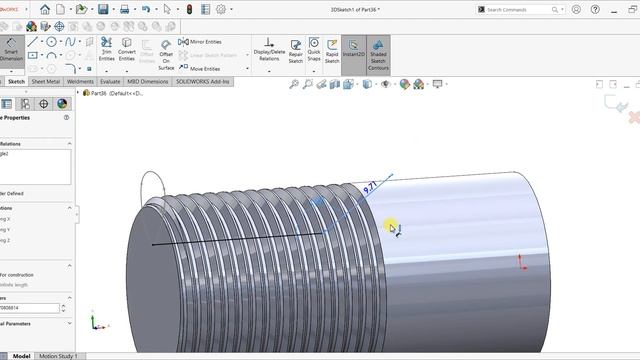
Task: Click the Rapid Sketch tool
Action: (x=332, y=51)
